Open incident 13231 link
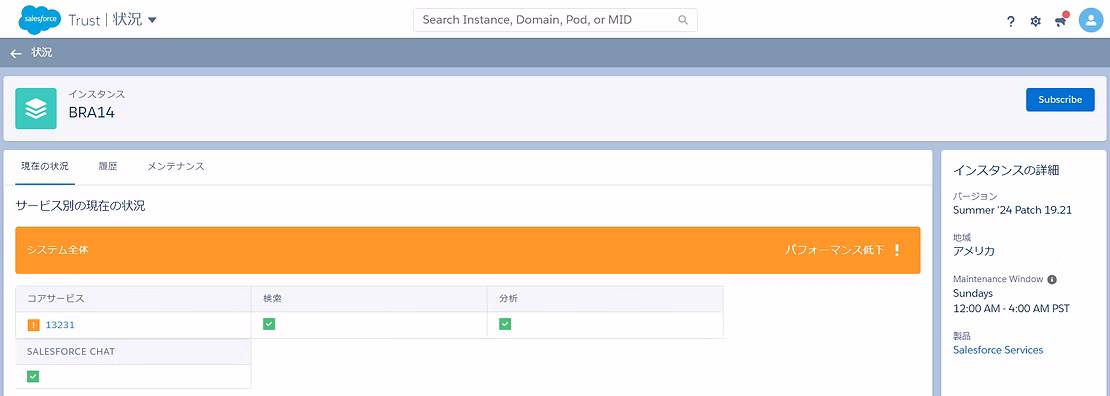1110x396 pixels. pyautogui.click(x=60, y=325)
